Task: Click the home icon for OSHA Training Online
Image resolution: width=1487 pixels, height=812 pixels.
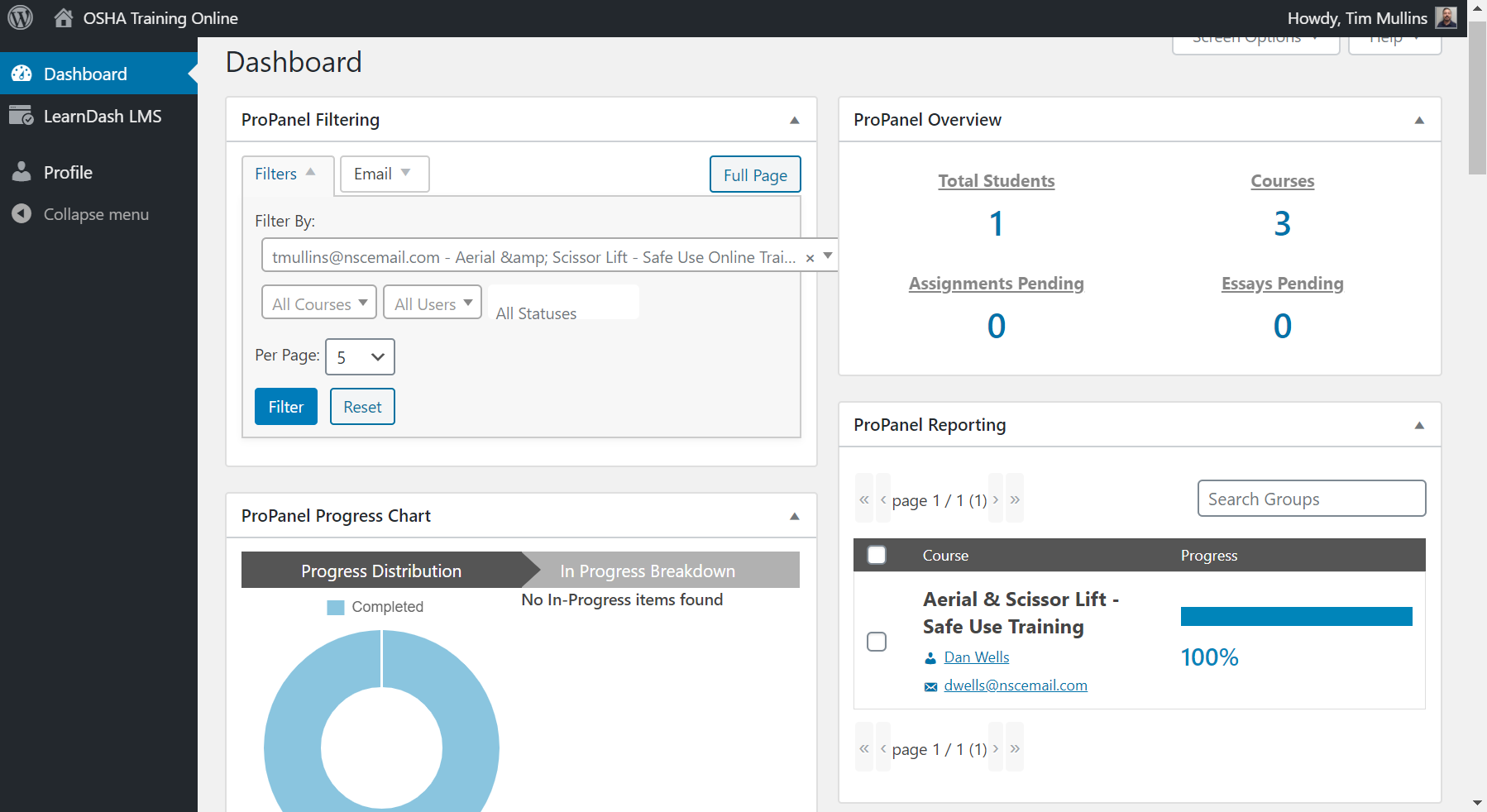Action: (x=64, y=17)
